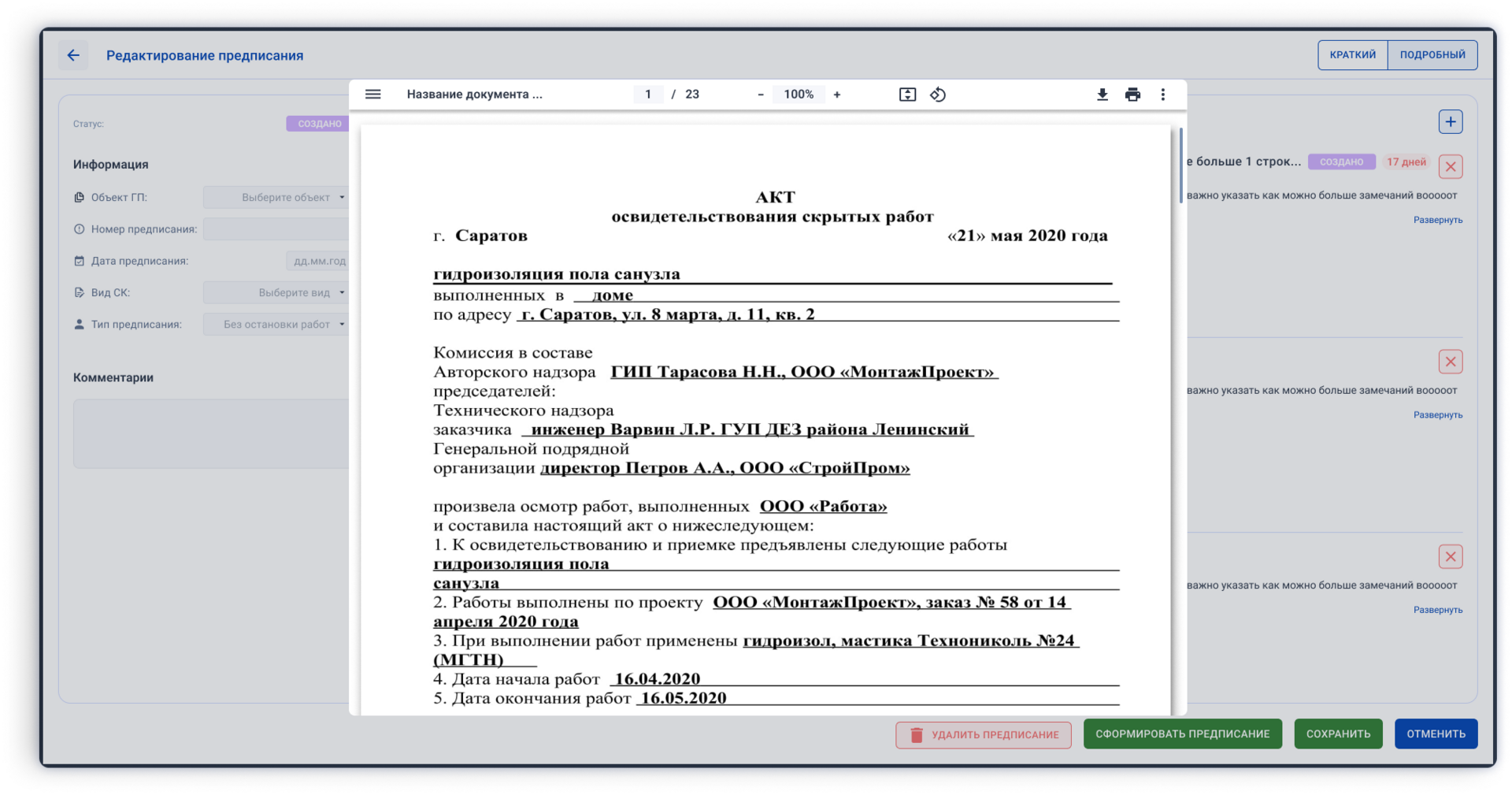Click the Комментарии text area
1512x795 pixels.
211,433
